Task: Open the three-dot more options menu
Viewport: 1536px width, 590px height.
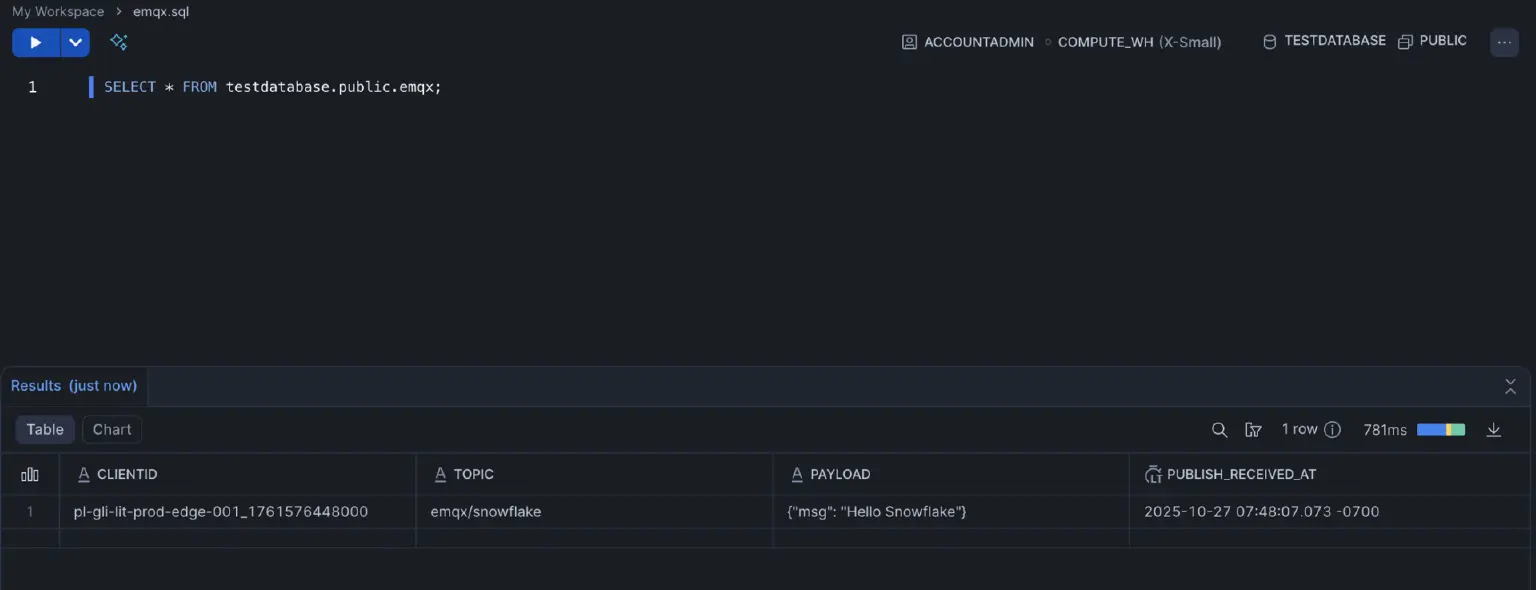Action: [1504, 42]
